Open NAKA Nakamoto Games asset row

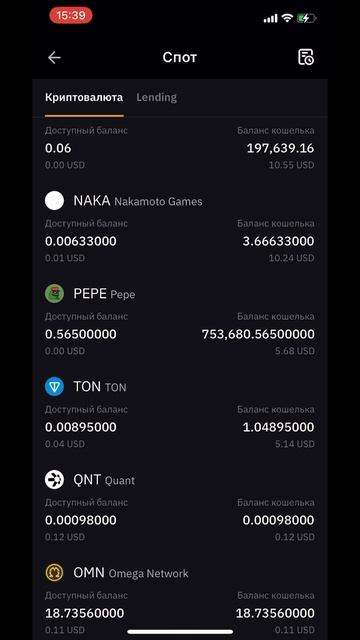(180, 227)
